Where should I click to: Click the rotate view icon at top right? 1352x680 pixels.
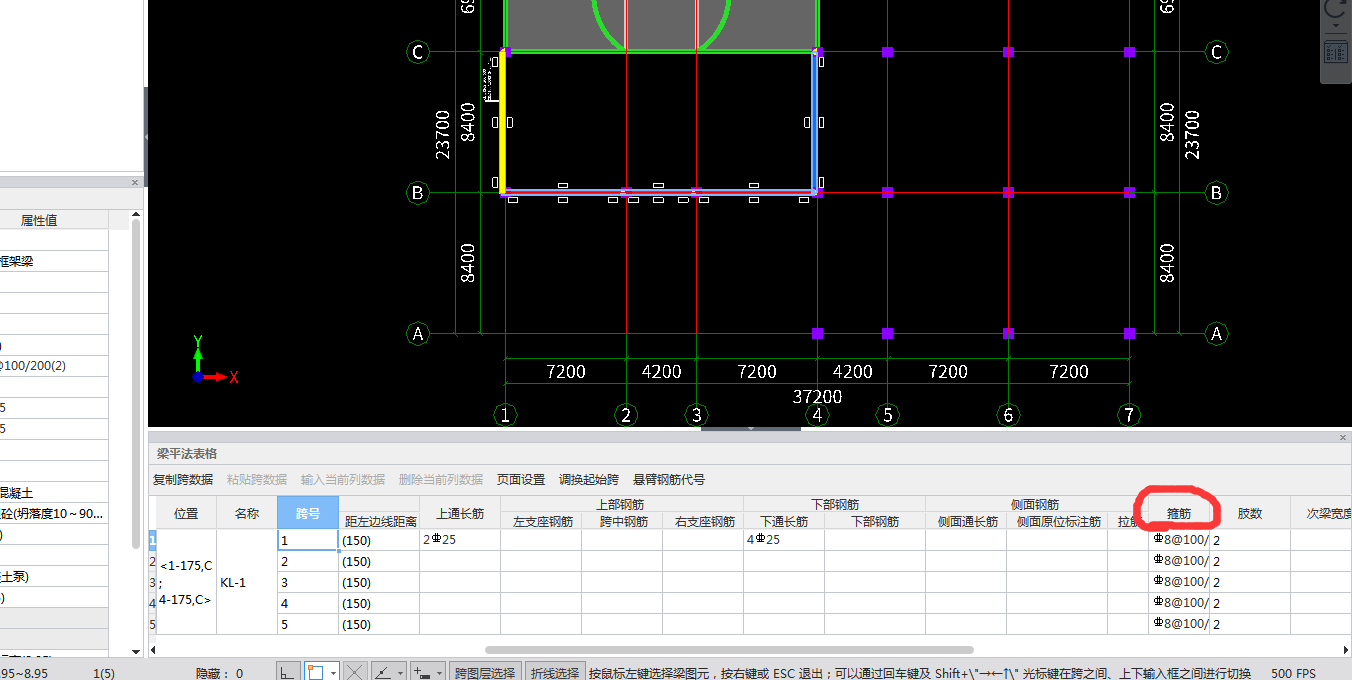click(1337, 10)
